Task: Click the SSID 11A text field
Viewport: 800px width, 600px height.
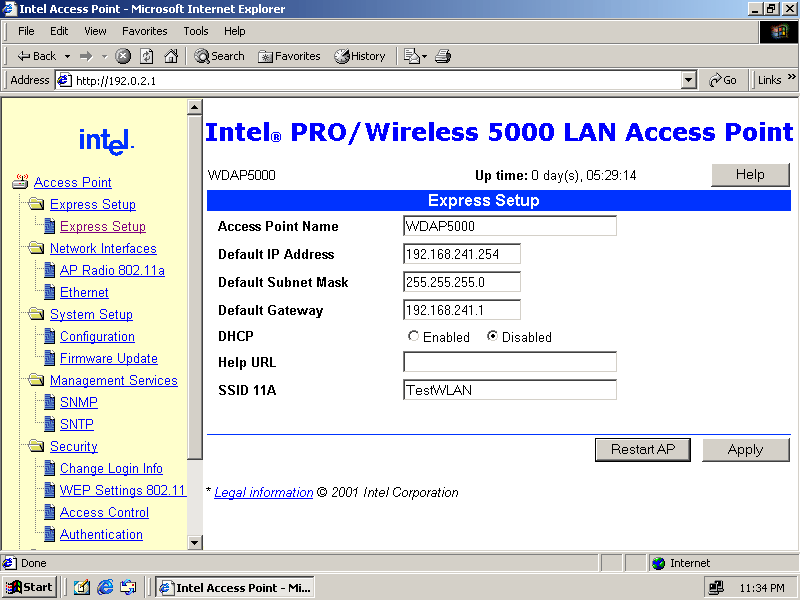Action: [510, 390]
